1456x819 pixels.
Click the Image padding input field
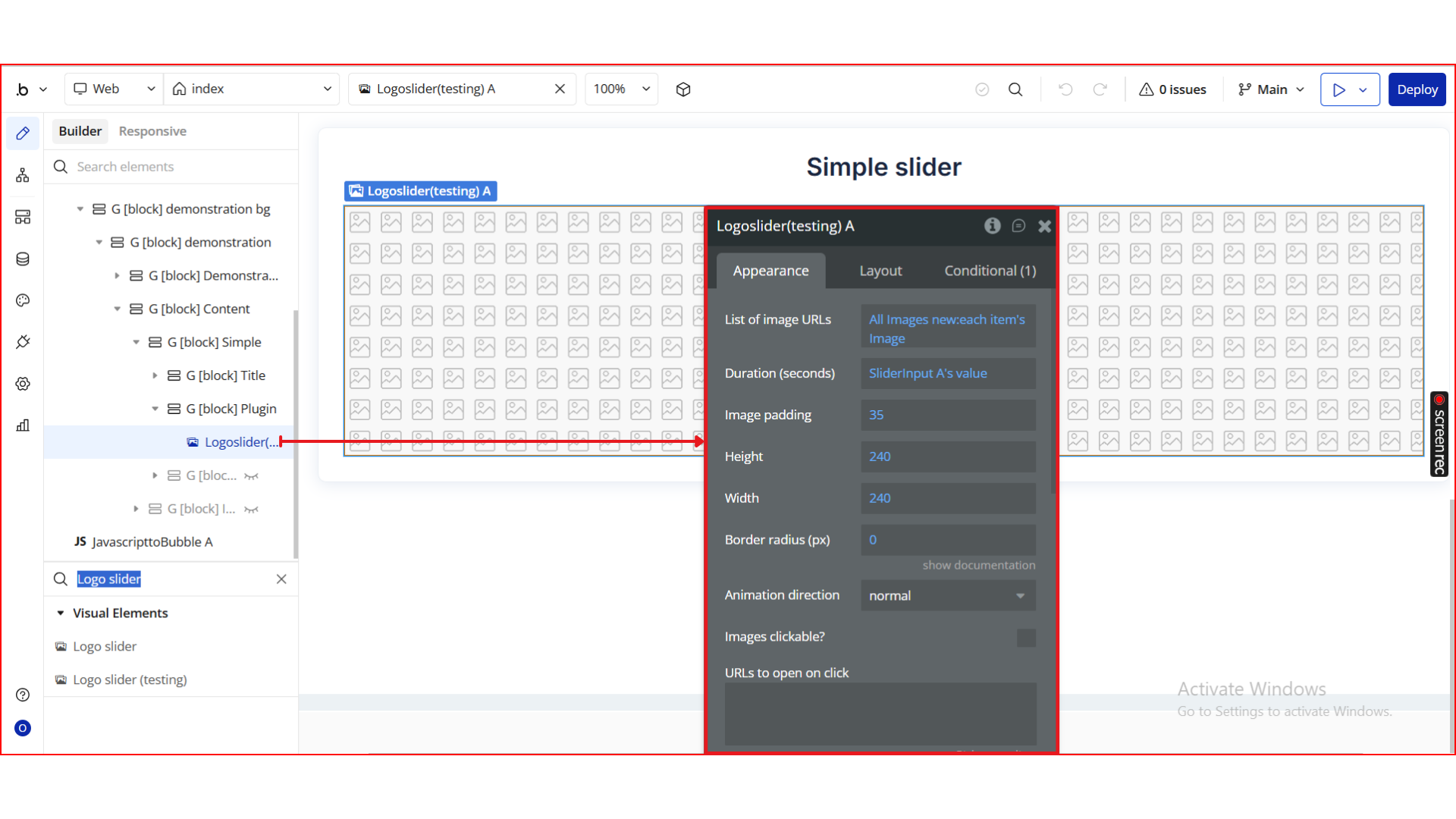(x=948, y=415)
